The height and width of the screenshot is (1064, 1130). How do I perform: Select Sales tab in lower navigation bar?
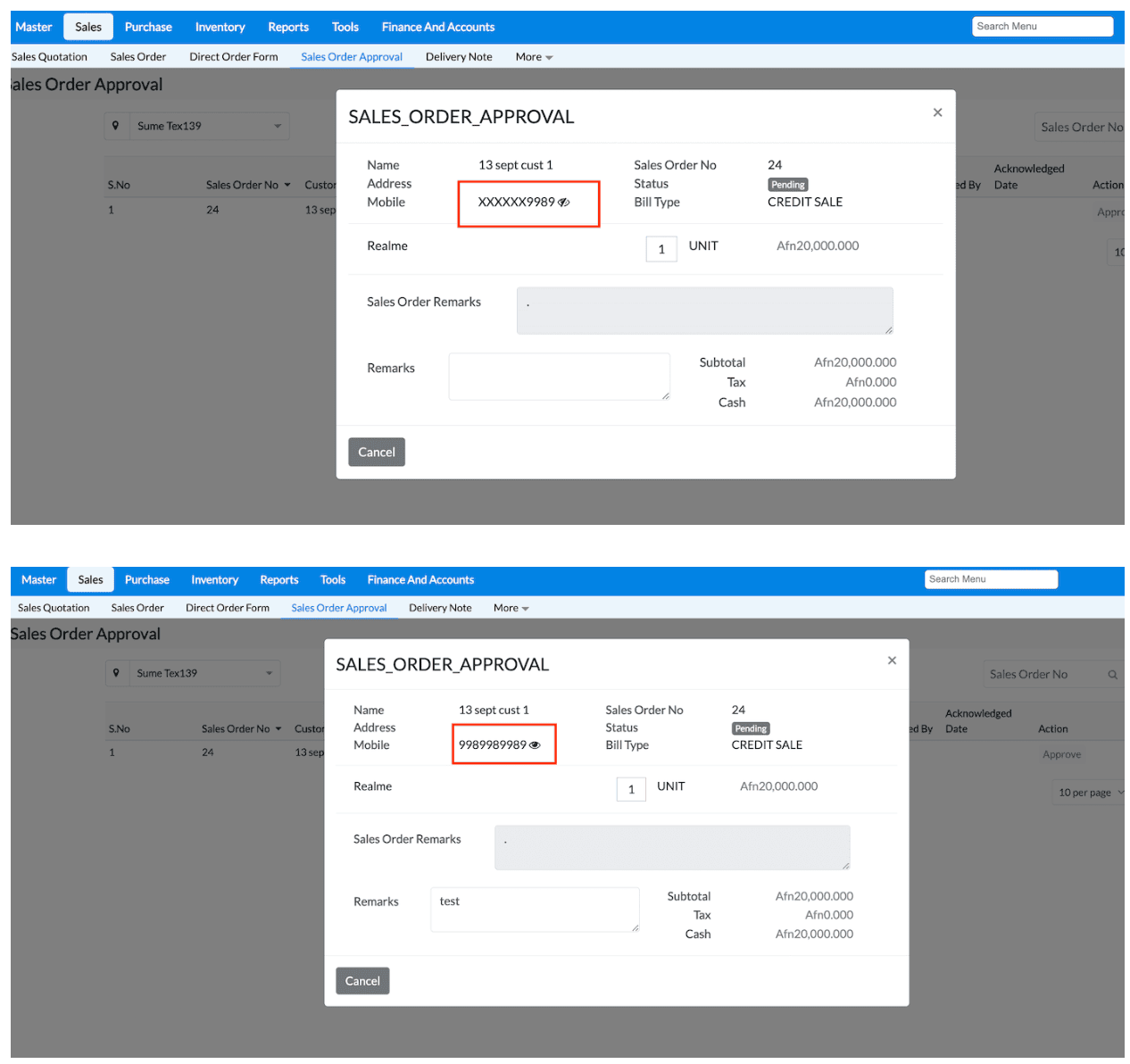coord(90,580)
